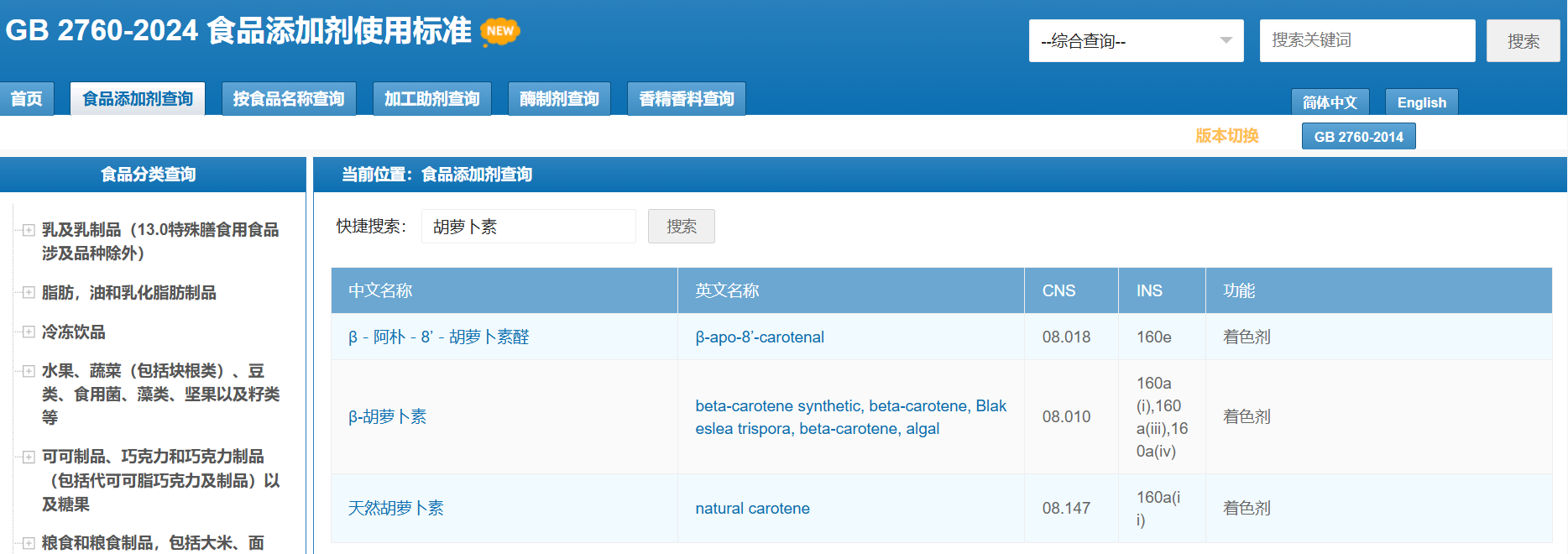Click the top header 搜索 button
This screenshot has height=554, width=1568.
1523,41
